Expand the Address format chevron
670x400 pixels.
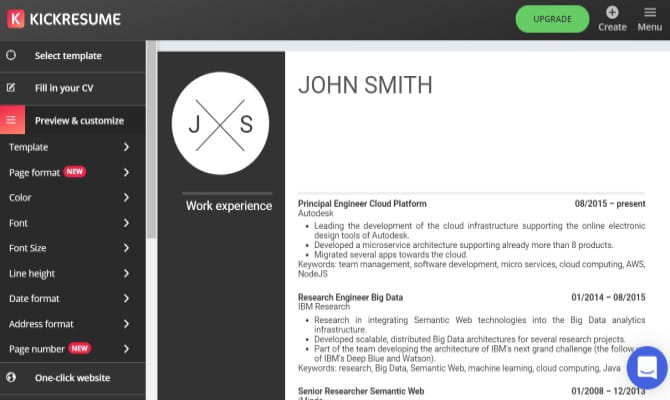tap(126, 324)
